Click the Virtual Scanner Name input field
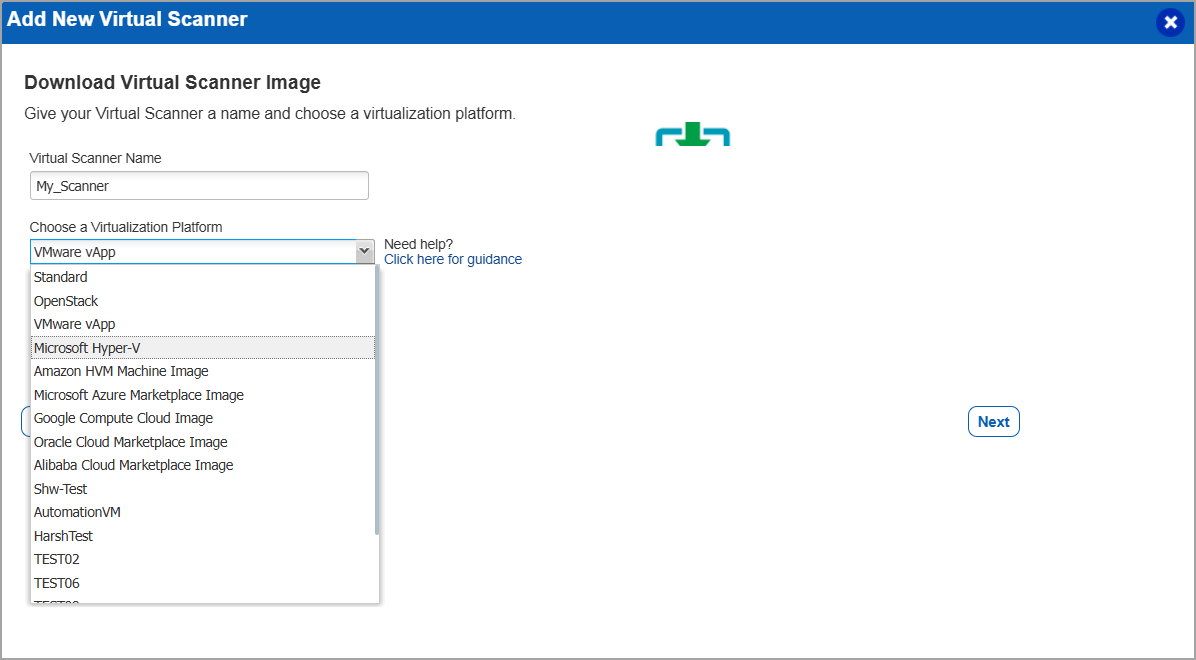This screenshot has width=1196, height=660. [199, 186]
